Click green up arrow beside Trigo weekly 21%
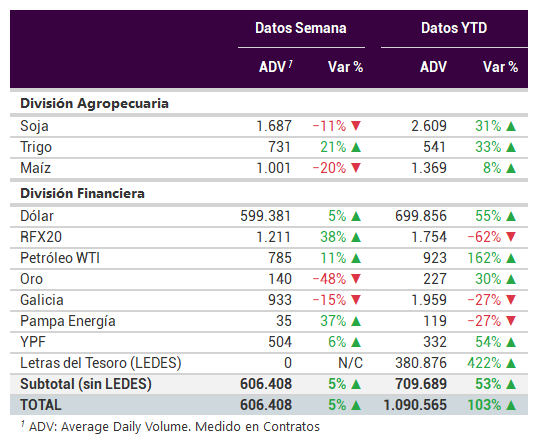The image size is (538, 446). [x=356, y=147]
